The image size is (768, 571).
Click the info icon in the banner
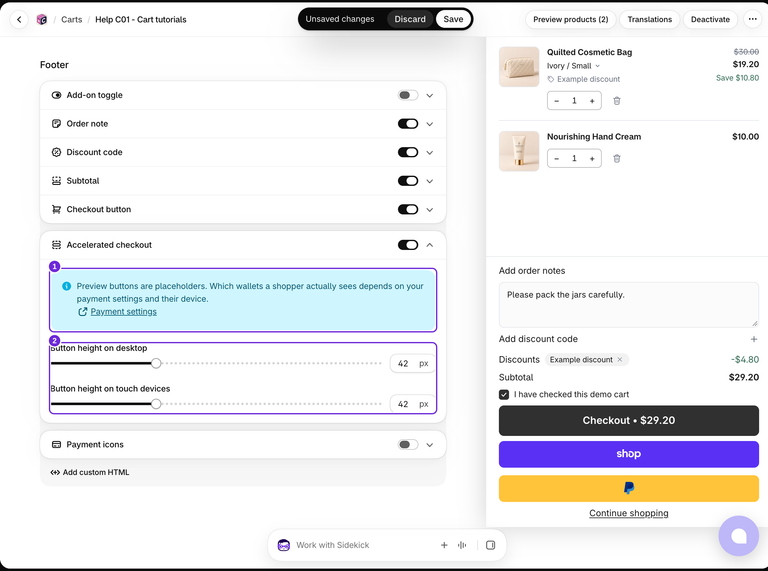pos(67,286)
